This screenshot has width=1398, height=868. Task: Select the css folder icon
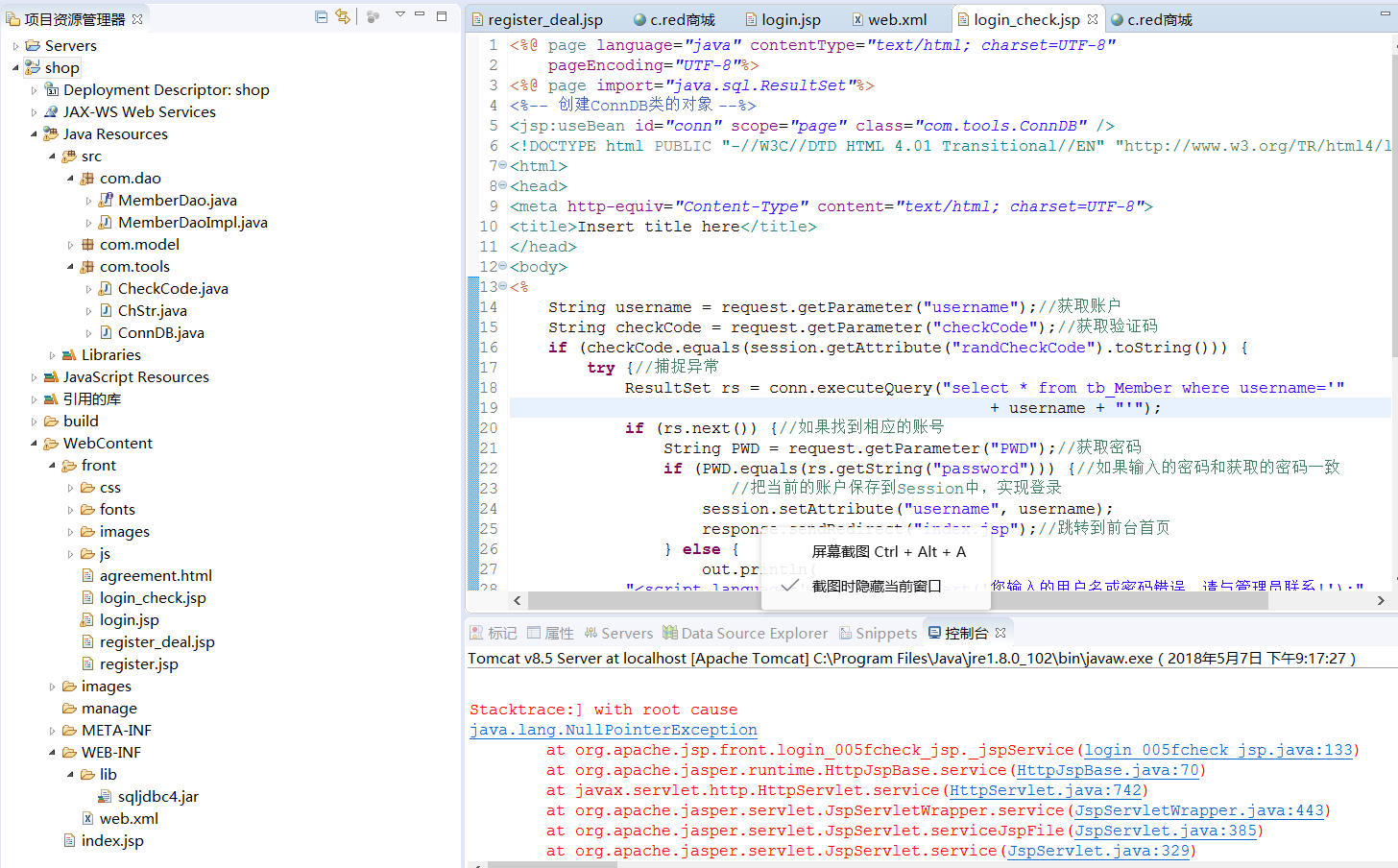pos(87,488)
